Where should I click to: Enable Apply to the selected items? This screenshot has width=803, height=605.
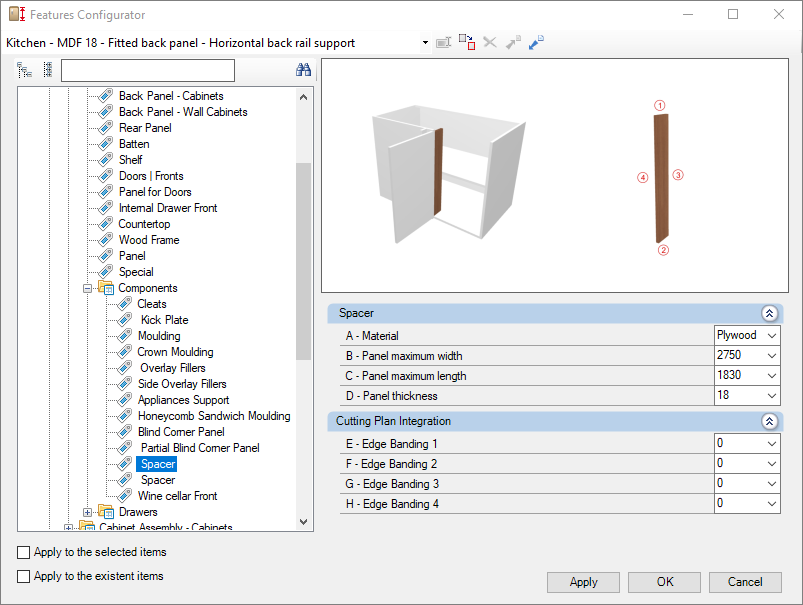click(x=24, y=552)
